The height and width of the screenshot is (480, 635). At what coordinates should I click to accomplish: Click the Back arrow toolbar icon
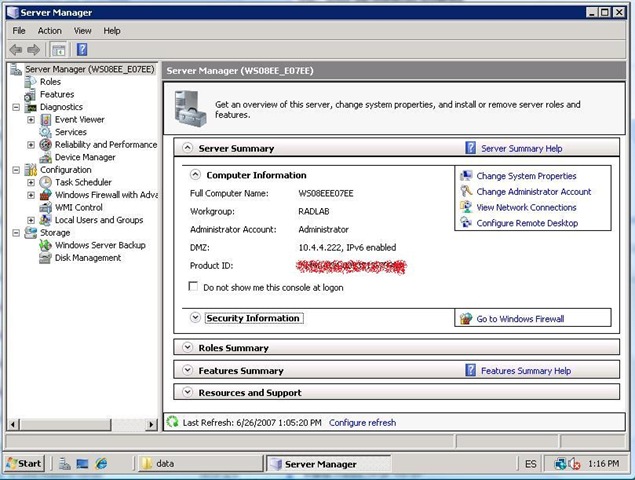pos(15,49)
